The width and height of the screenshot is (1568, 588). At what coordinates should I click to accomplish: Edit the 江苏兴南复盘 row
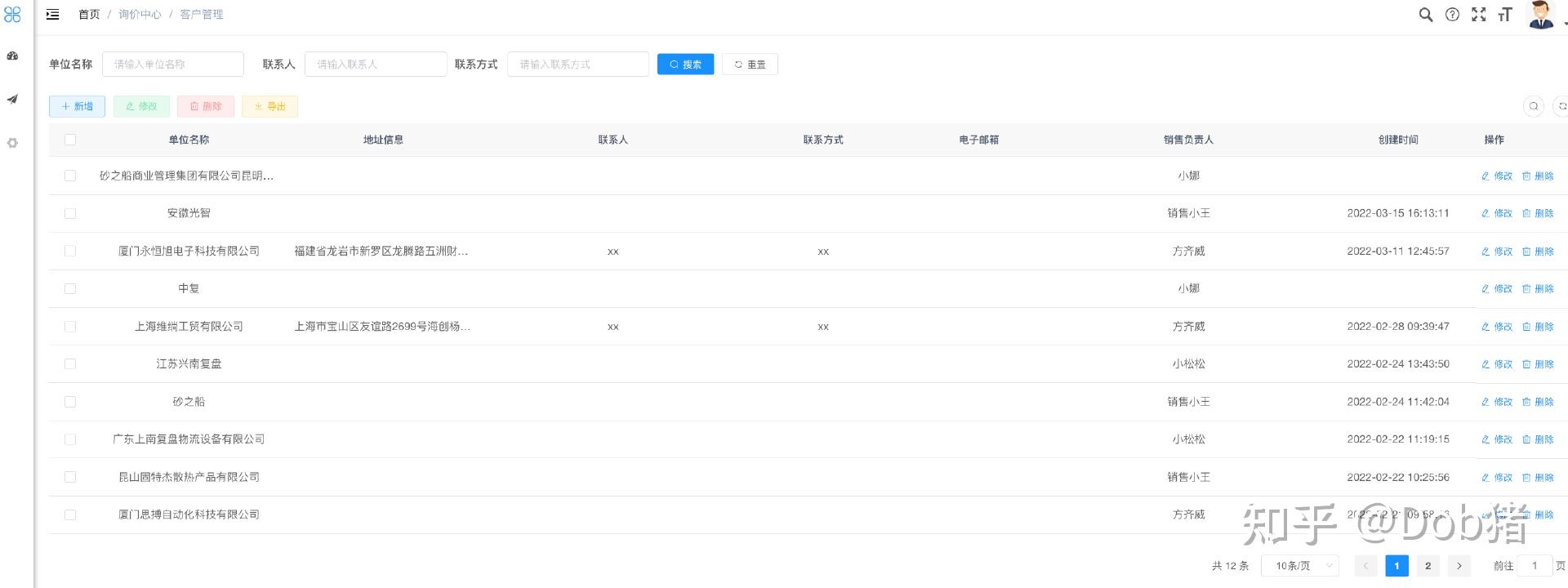1497,364
